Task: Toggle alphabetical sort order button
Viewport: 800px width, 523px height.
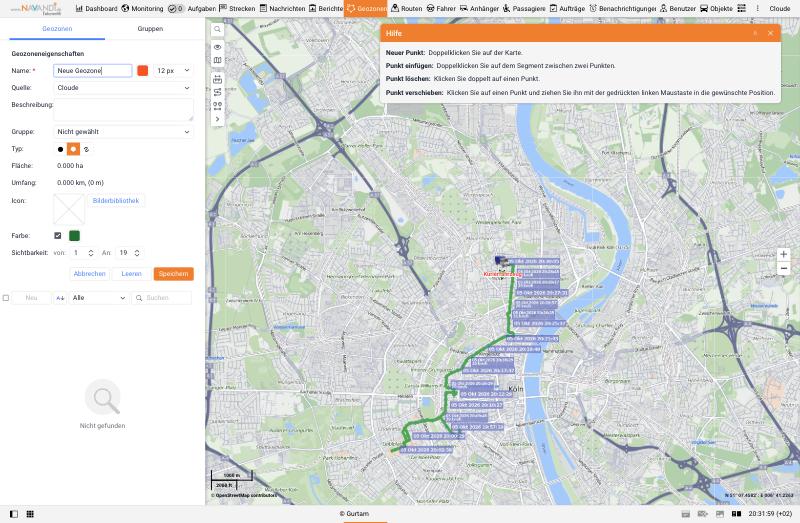Action: [x=60, y=298]
